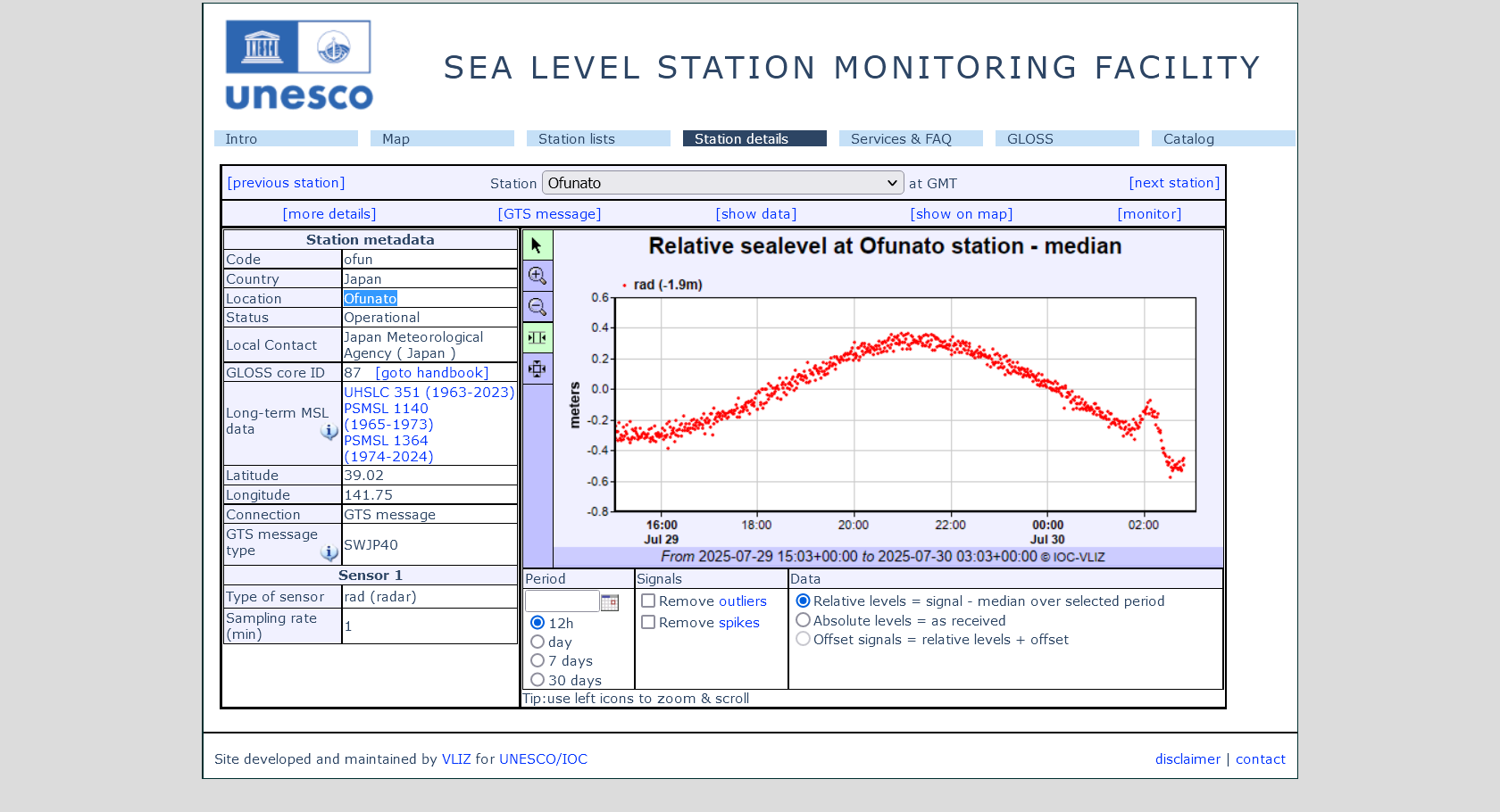This screenshot has width=1500, height=812.
Task: Select Offset signals data option
Action: coord(803,639)
